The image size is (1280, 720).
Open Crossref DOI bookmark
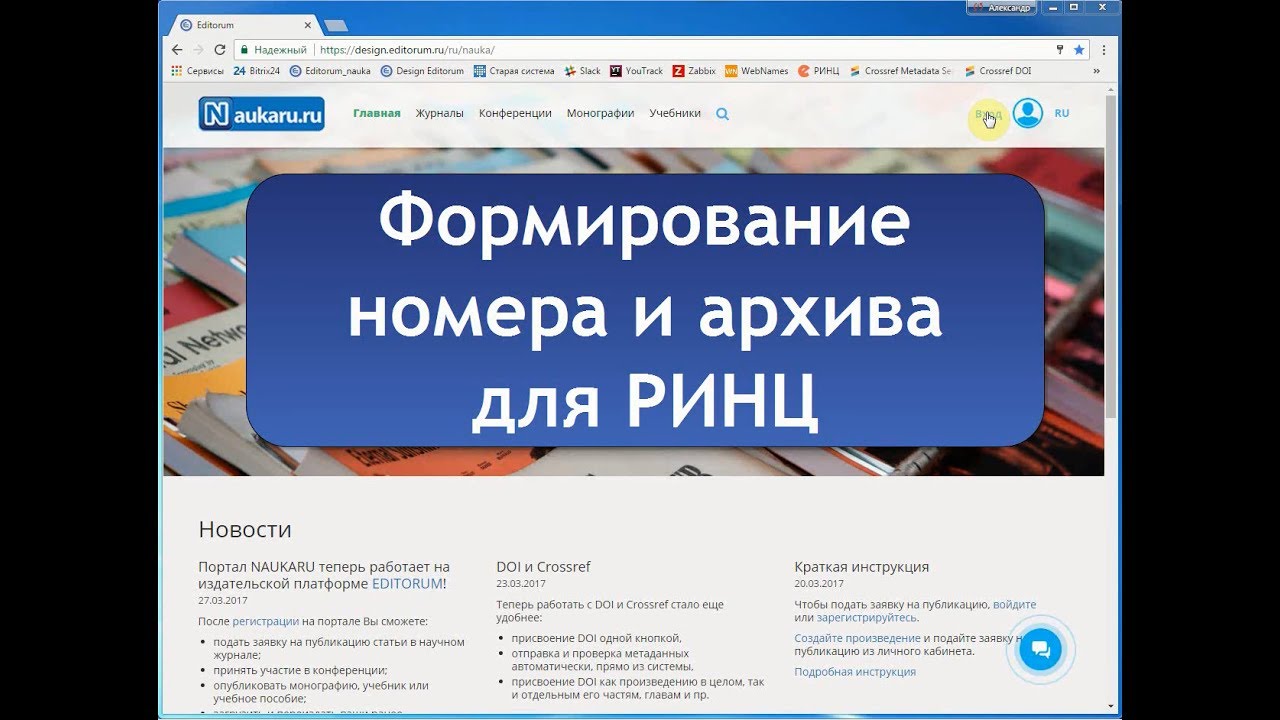click(997, 71)
